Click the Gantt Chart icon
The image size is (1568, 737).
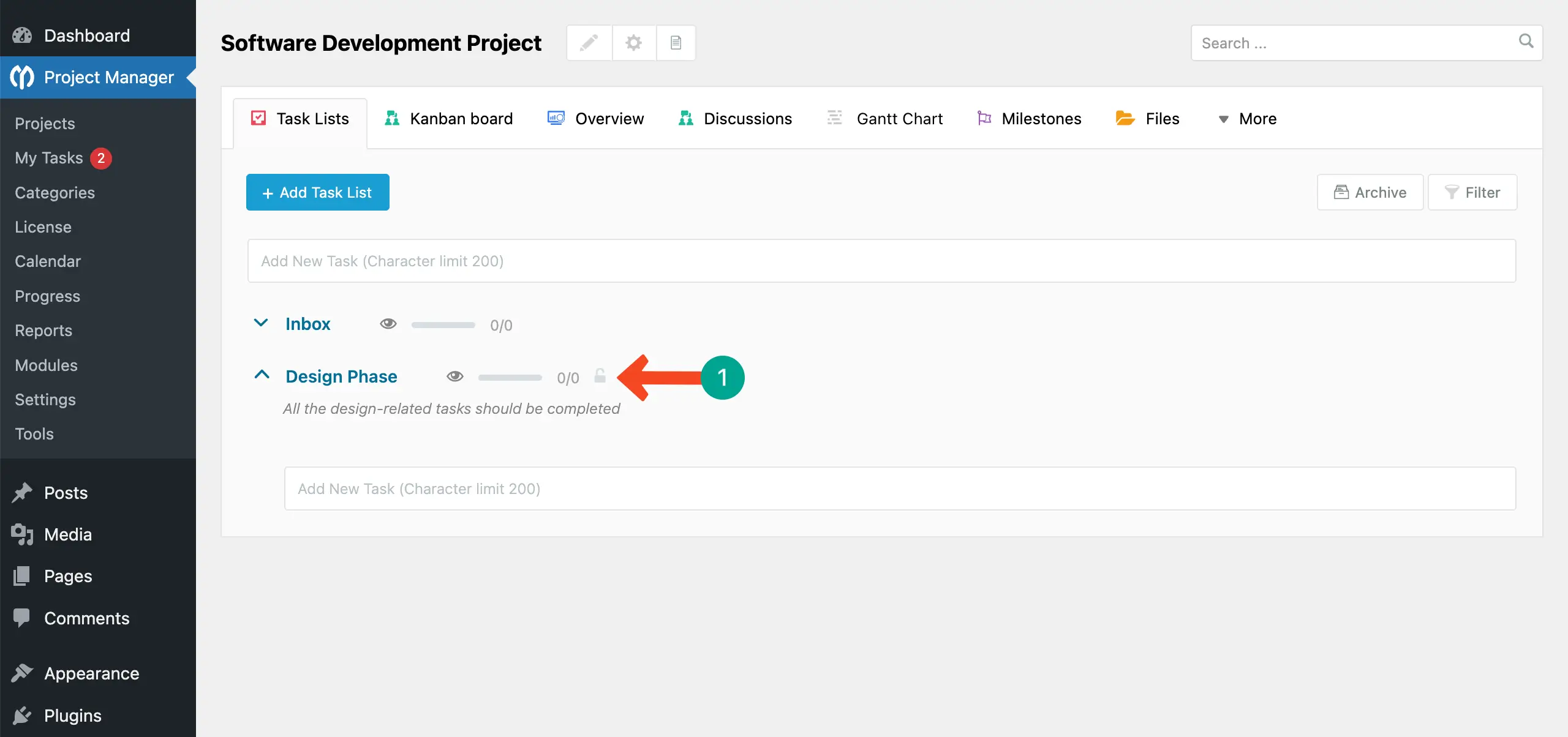pyautogui.click(x=833, y=118)
